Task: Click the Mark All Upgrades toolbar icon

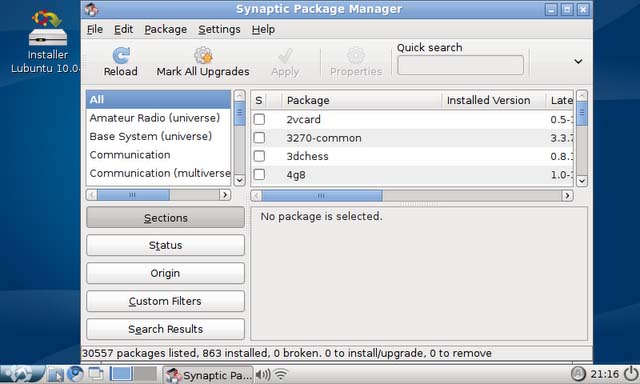Action: pos(203,55)
